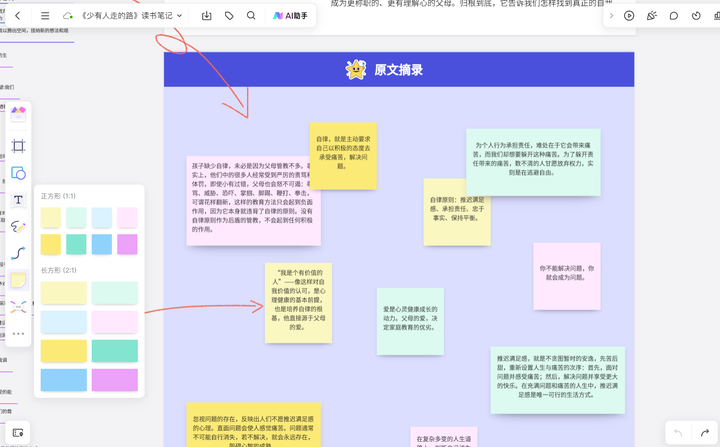Pick the purple square sticky note
The width and height of the screenshot is (720, 447).
127,244
